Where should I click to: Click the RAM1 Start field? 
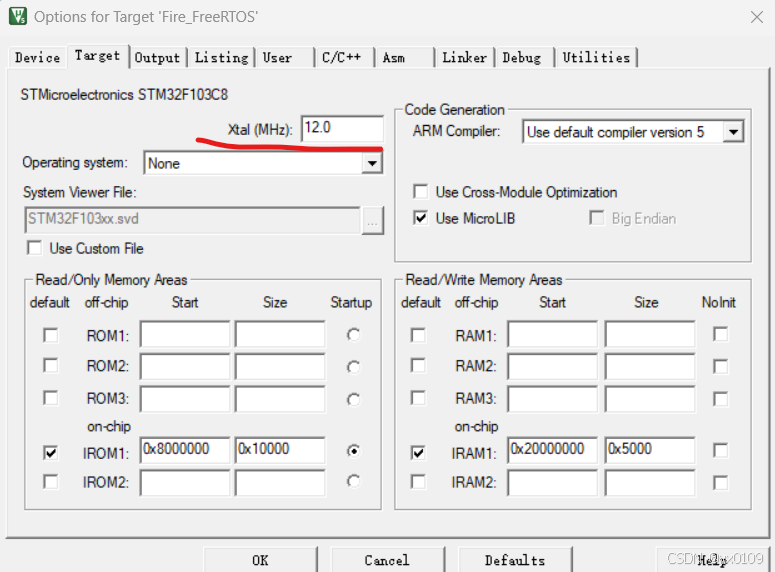pyautogui.click(x=553, y=334)
